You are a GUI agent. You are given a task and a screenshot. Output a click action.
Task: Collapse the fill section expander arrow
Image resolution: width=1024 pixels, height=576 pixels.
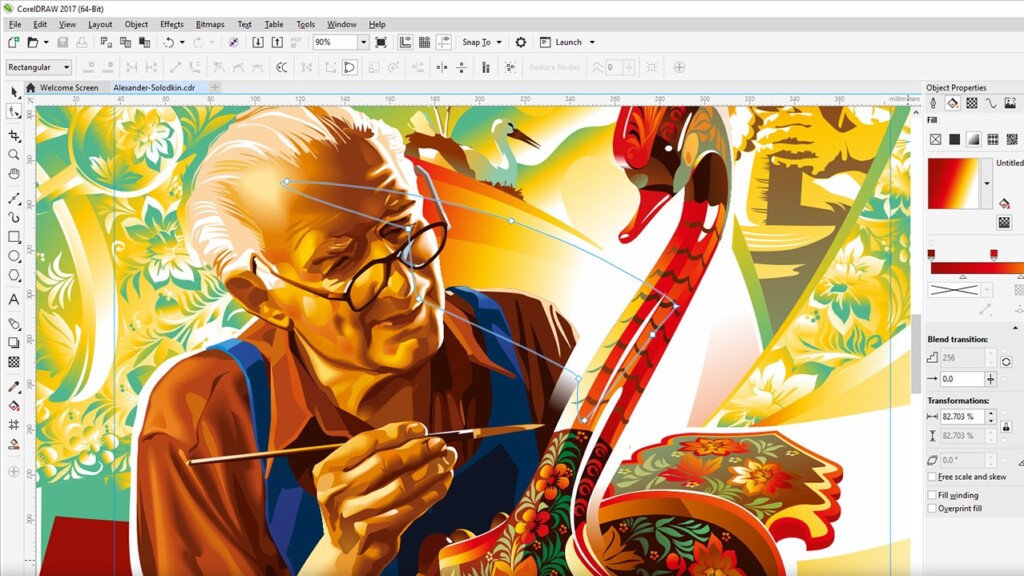click(1015, 327)
